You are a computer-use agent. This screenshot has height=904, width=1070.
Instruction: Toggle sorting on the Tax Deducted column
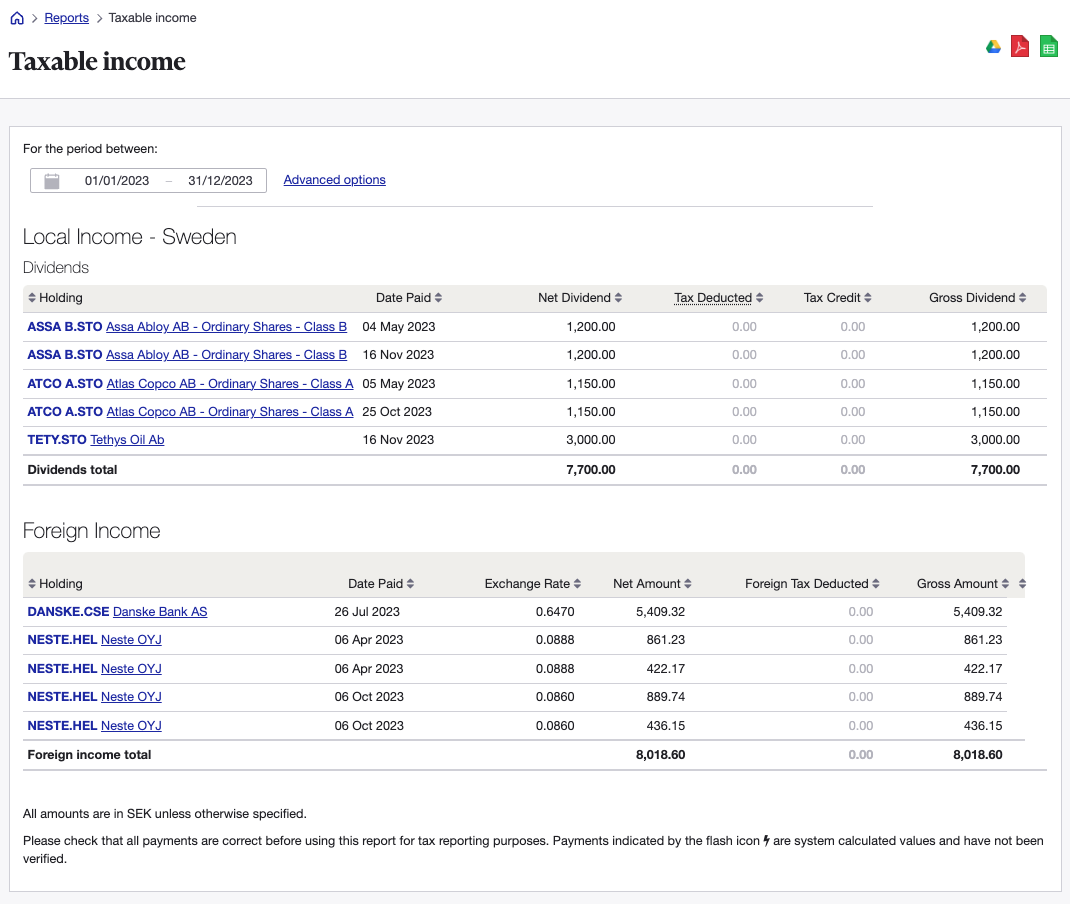click(757, 297)
